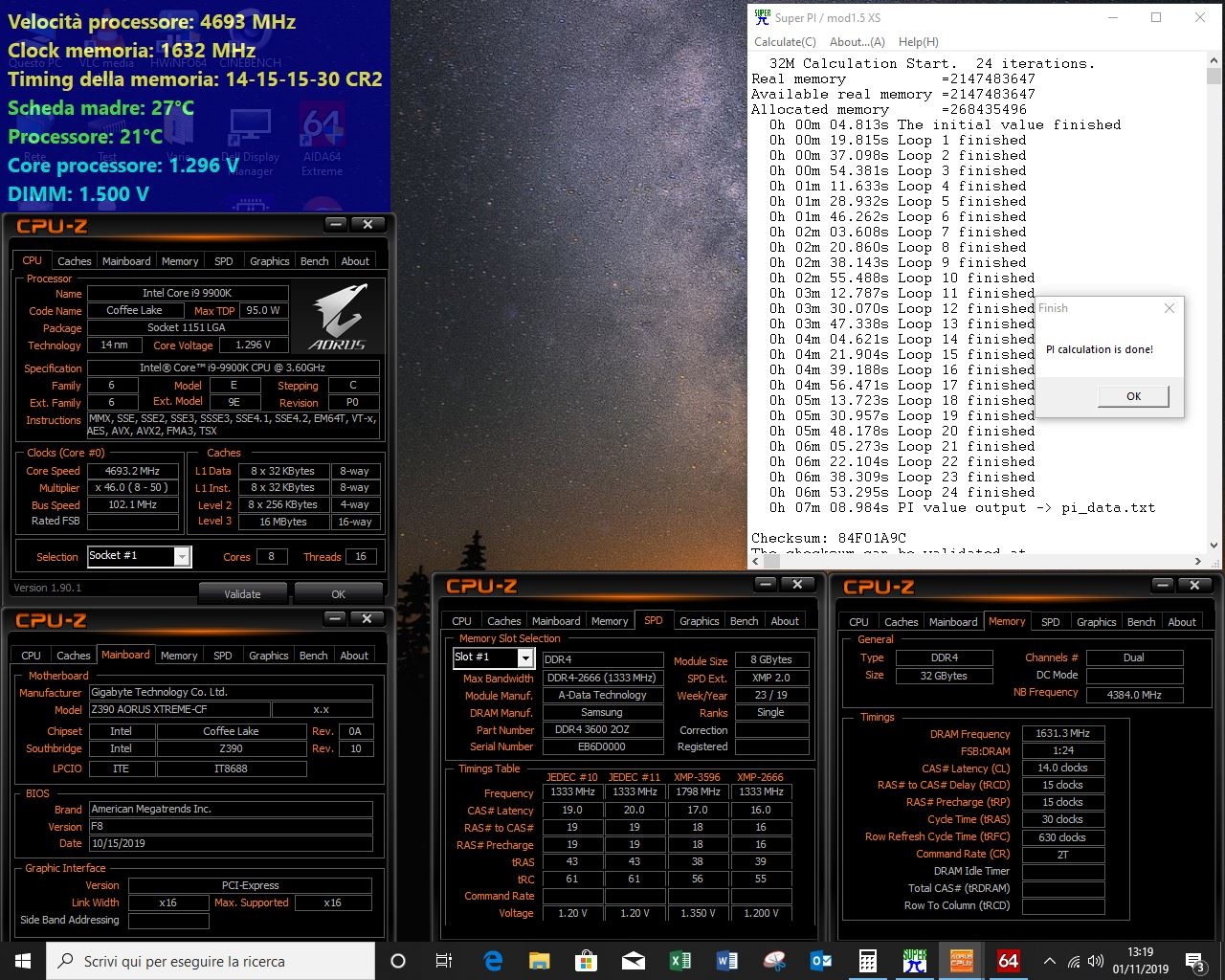Open the About...(A) menu in Super PI
1225x980 pixels.
point(857,42)
